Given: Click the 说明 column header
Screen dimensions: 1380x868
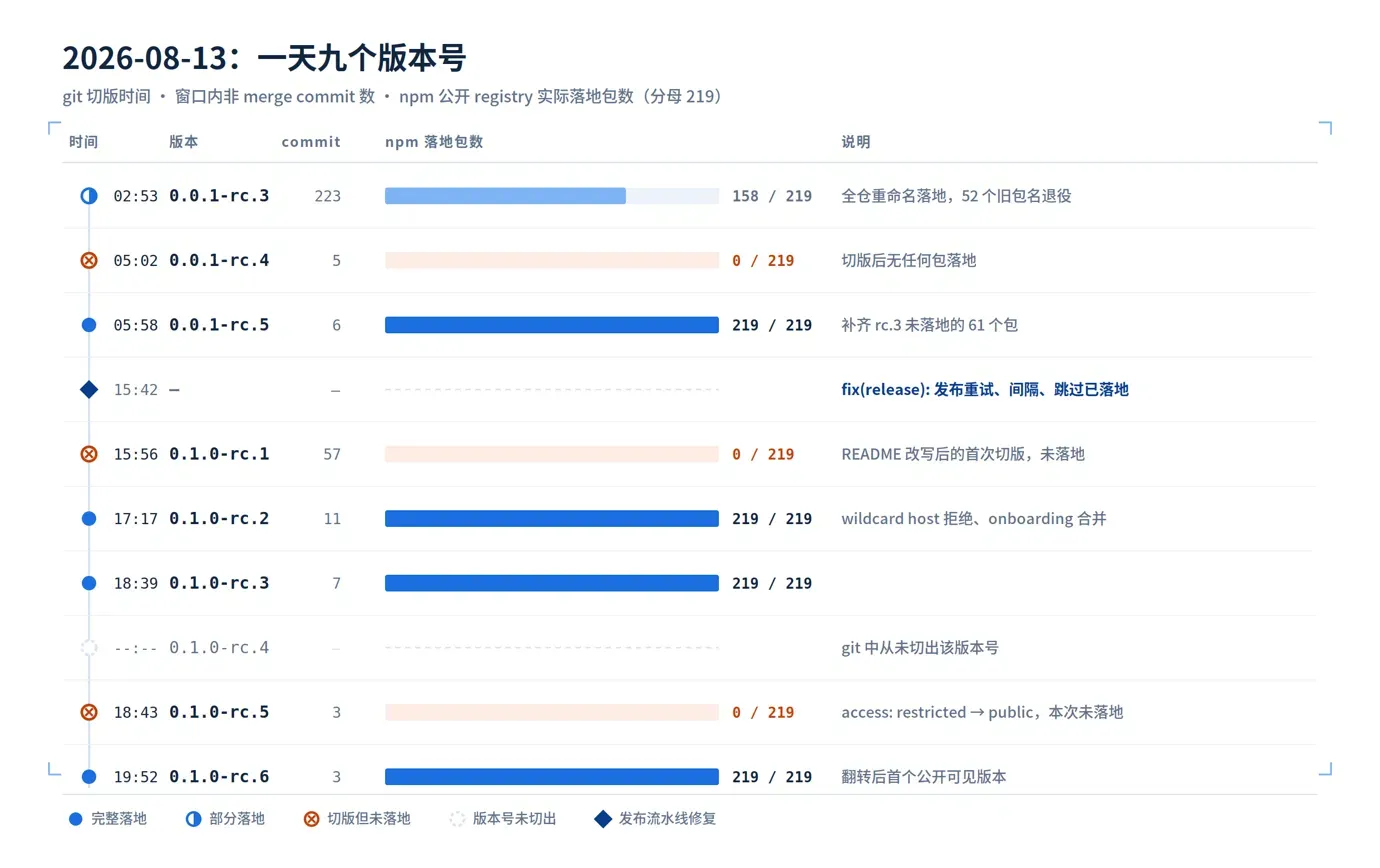Looking at the screenshot, I should [x=856, y=142].
